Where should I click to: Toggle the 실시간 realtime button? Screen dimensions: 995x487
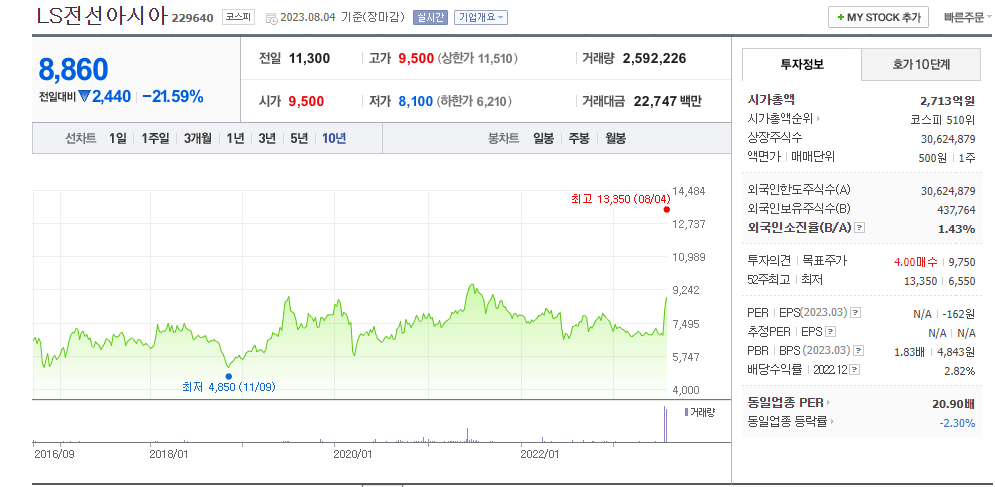point(430,18)
